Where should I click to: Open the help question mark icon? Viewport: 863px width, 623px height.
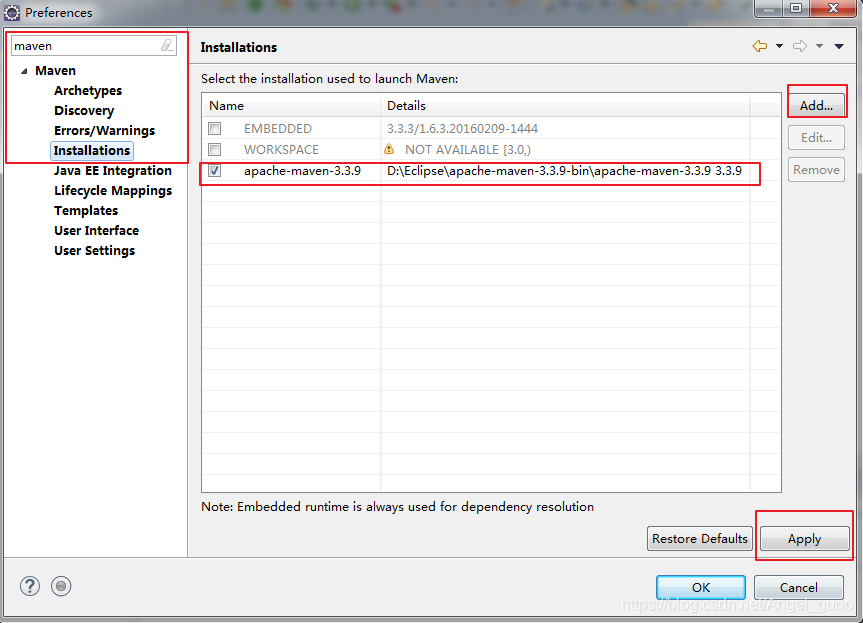coord(30,586)
